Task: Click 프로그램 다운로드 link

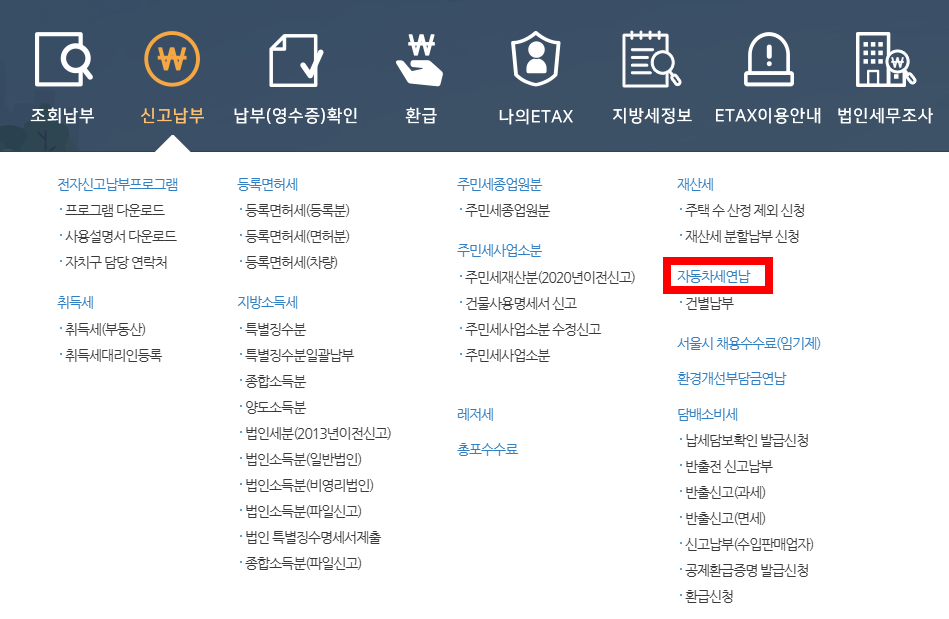Action: (114, 210)
